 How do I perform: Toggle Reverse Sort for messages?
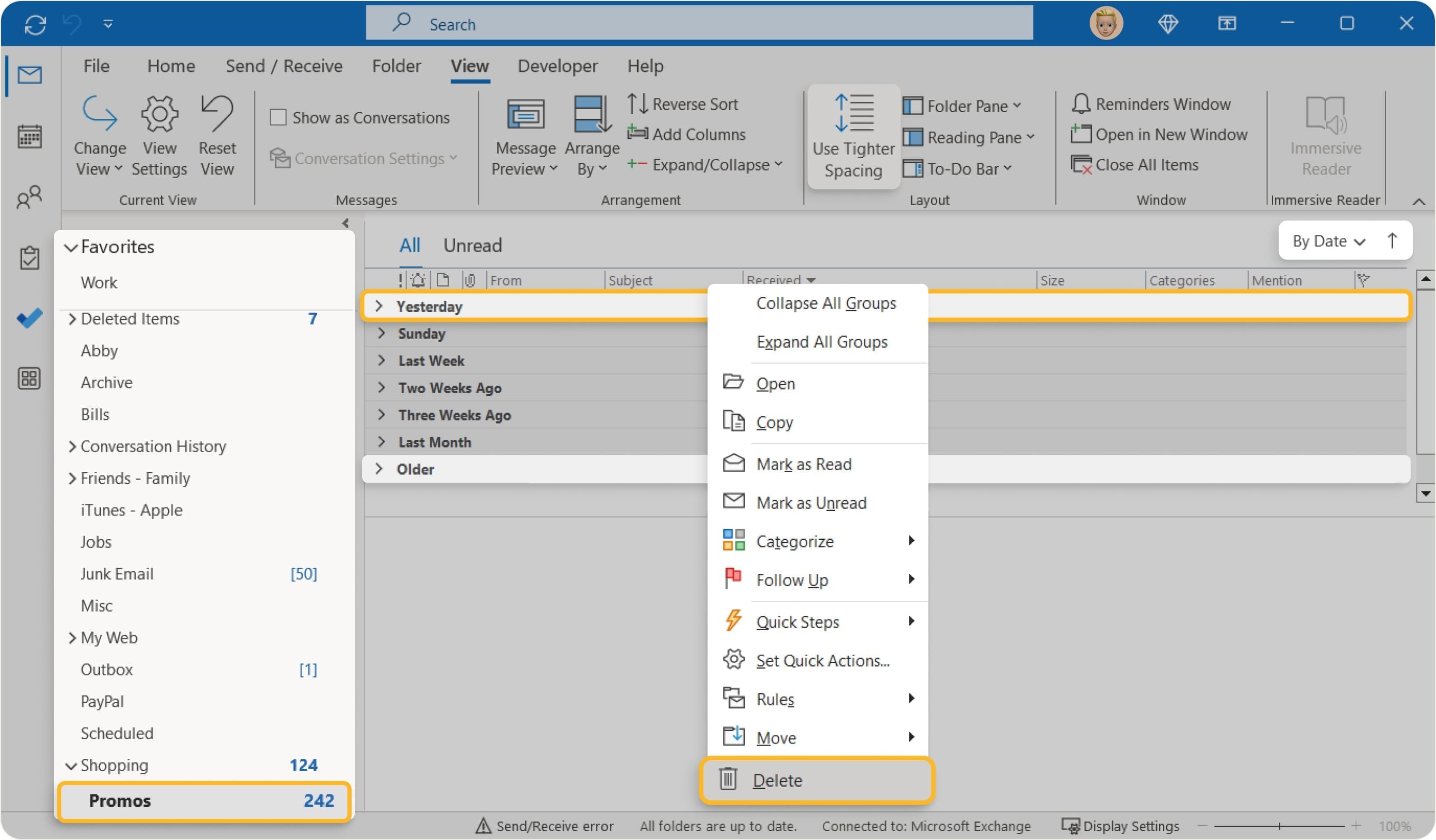click(683, 103)
